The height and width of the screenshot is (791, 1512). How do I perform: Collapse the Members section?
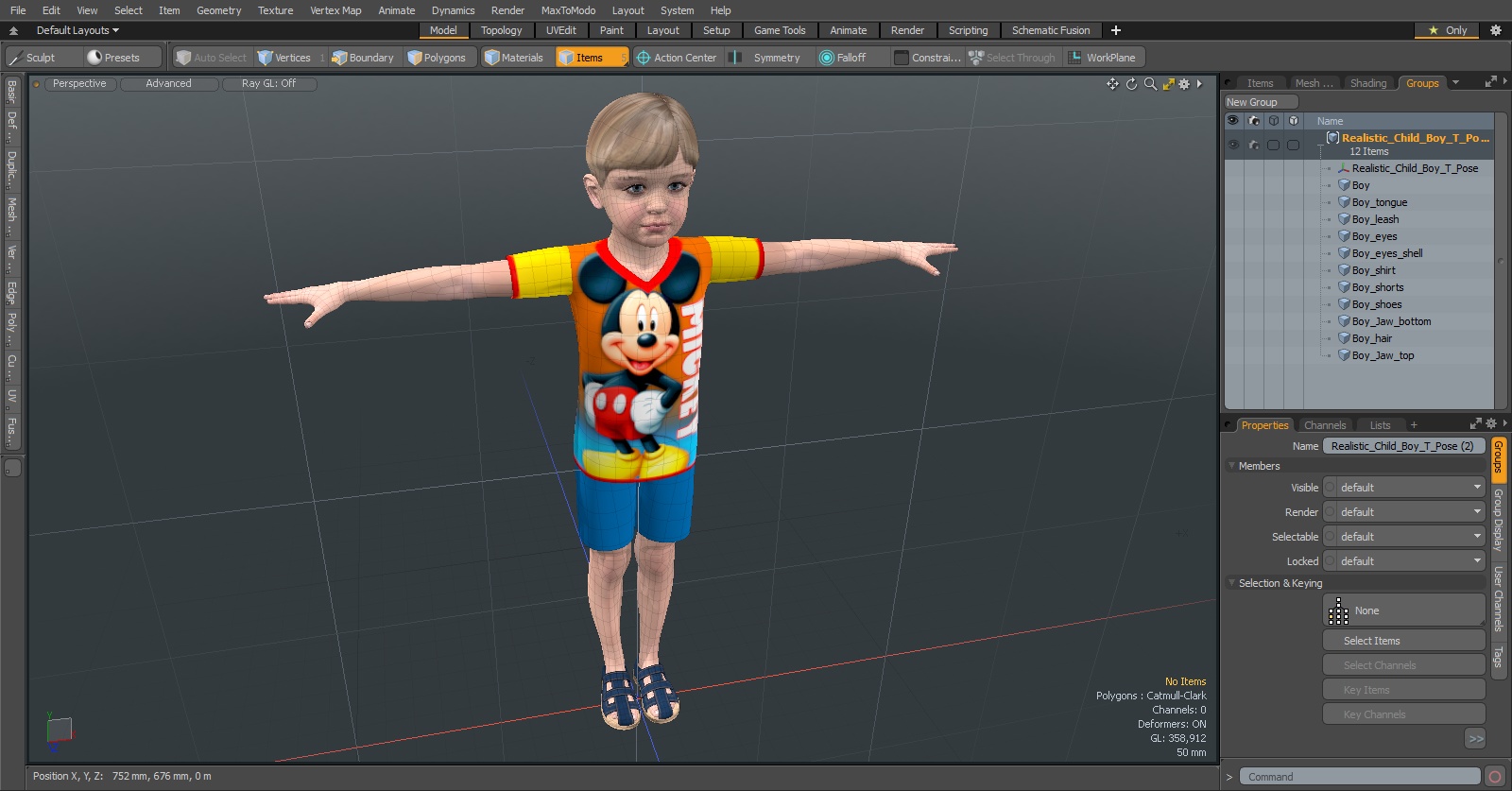tap(1232, 466)
